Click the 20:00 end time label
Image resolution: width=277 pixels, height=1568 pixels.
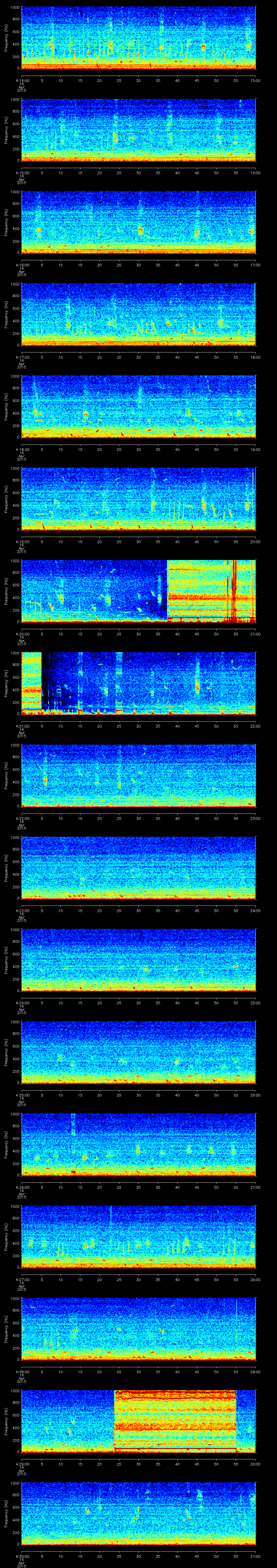pyautogui.click(x=255, y=542)
